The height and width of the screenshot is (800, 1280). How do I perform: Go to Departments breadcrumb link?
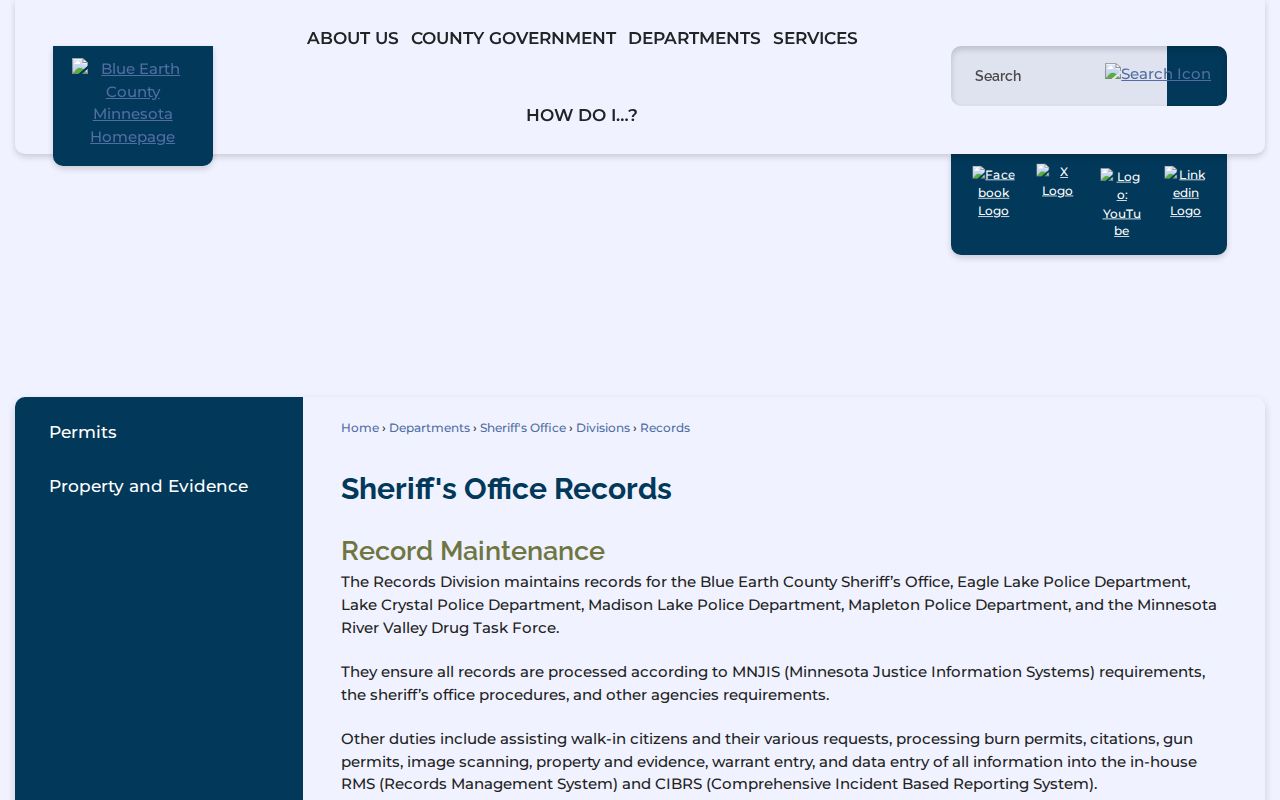(429, 428)
